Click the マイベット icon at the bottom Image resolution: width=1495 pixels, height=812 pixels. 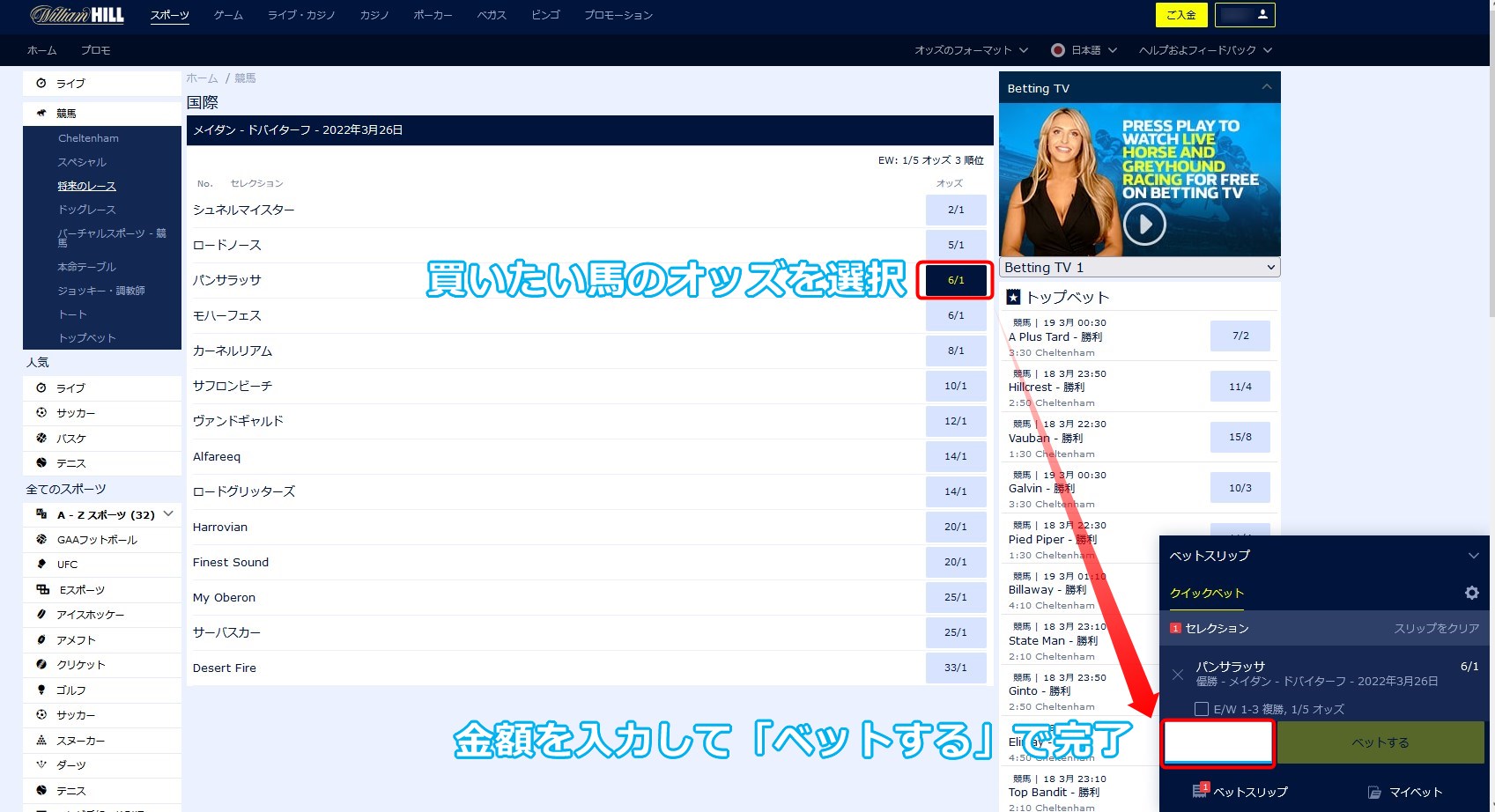pyautogui.click(x=1374, y=793)
